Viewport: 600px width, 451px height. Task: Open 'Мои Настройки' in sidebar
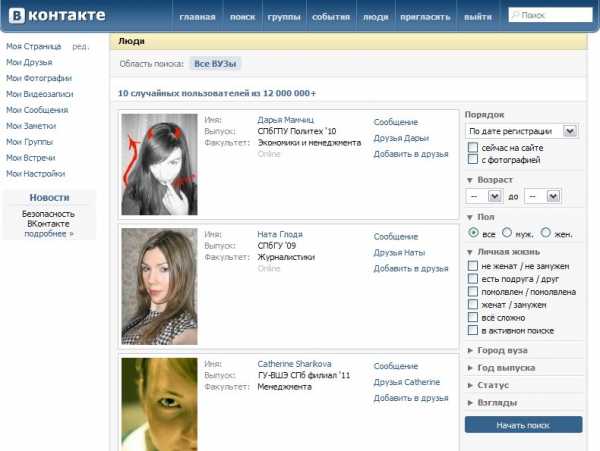click(36, 174)
